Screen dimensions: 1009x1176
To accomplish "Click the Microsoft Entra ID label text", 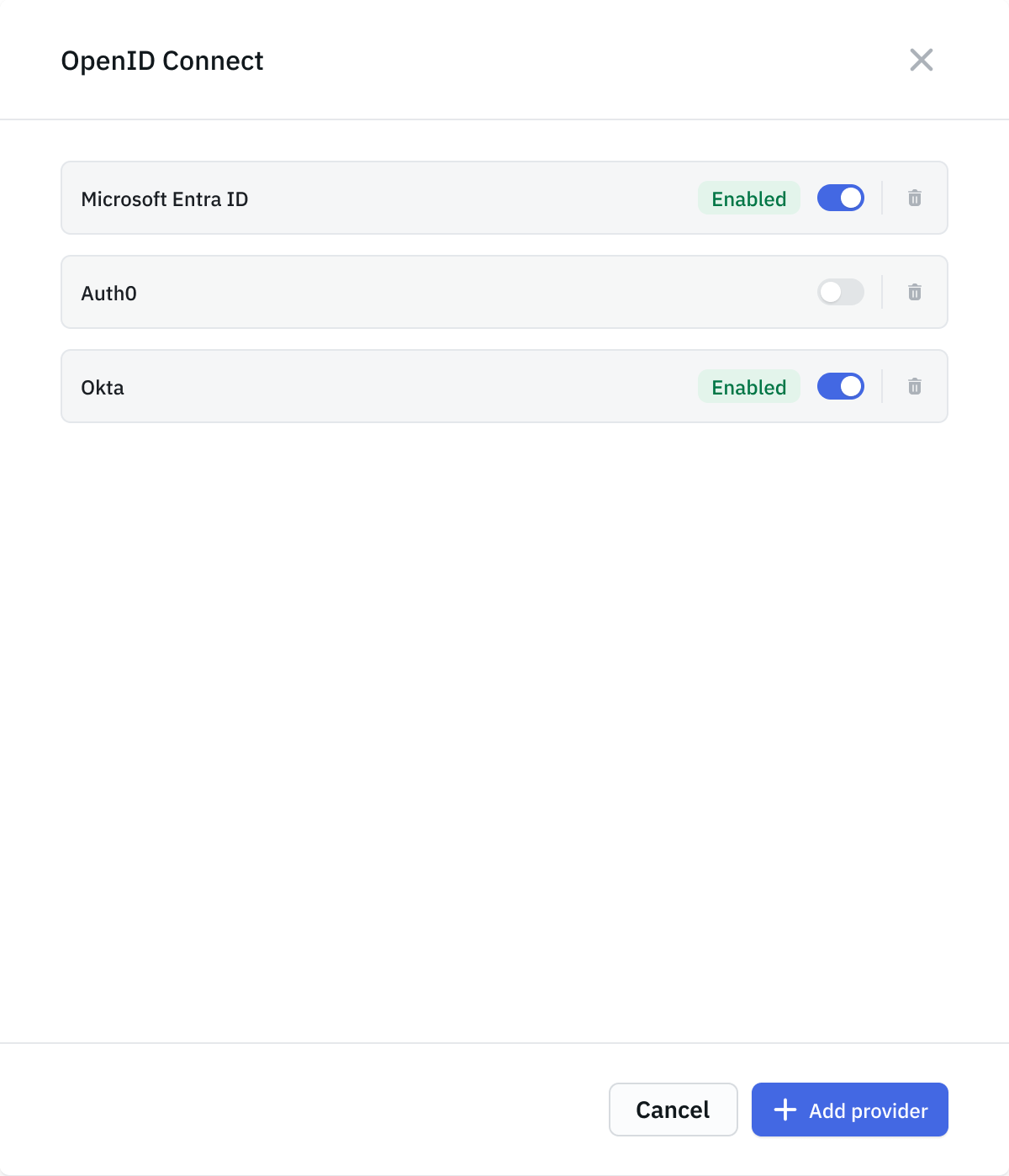I will pos(165,199).
